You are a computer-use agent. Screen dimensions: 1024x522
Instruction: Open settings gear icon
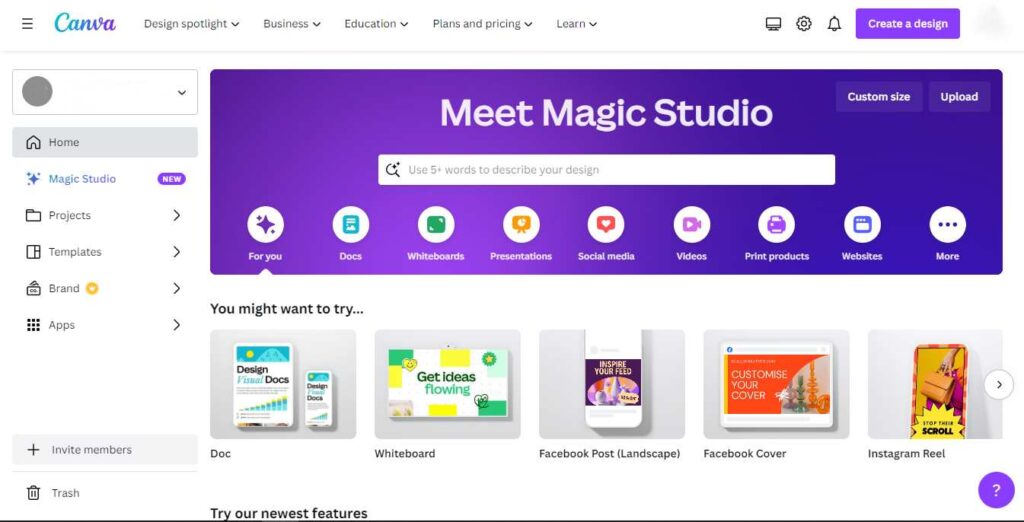804,24
